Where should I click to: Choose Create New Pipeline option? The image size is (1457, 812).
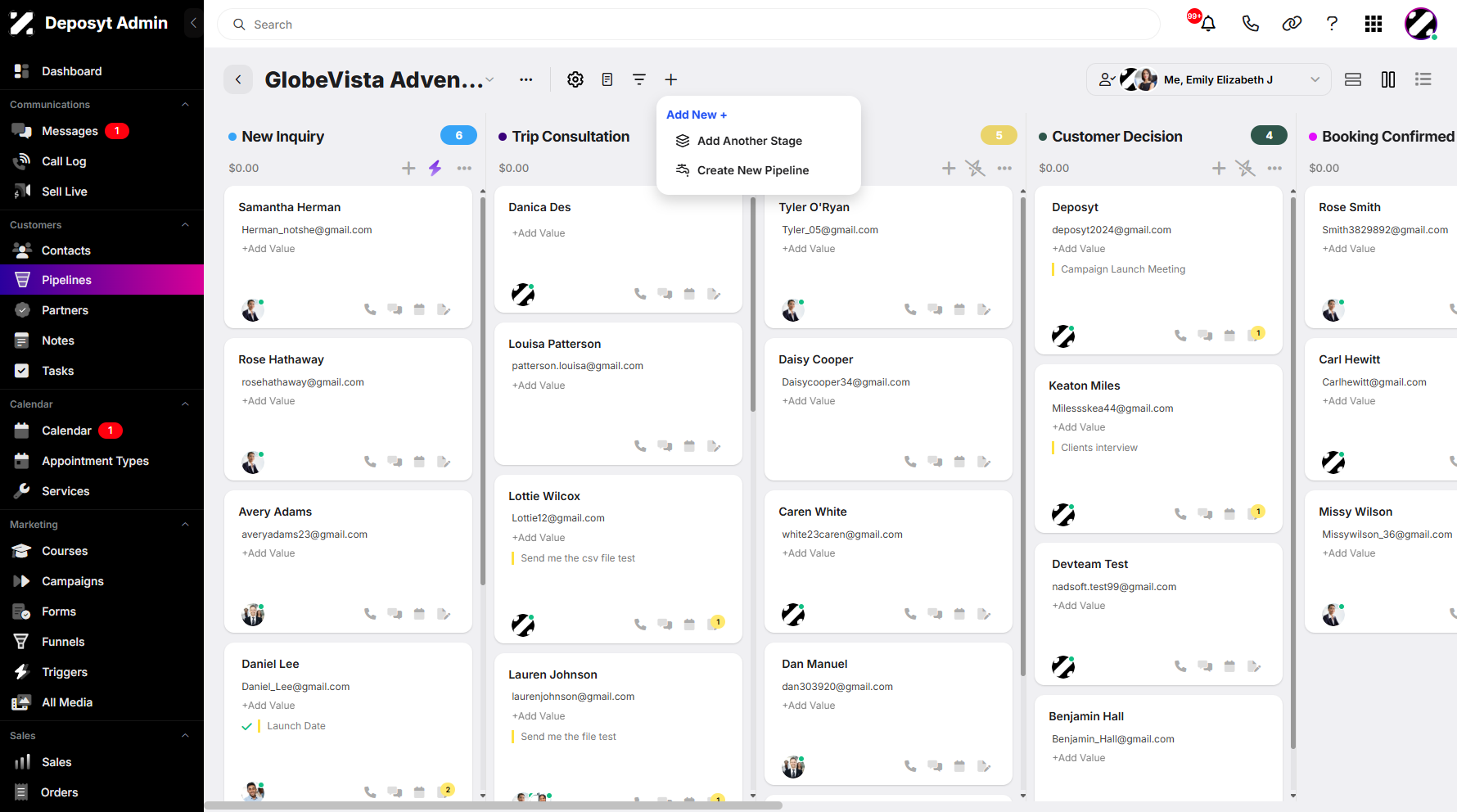[753, 170]
